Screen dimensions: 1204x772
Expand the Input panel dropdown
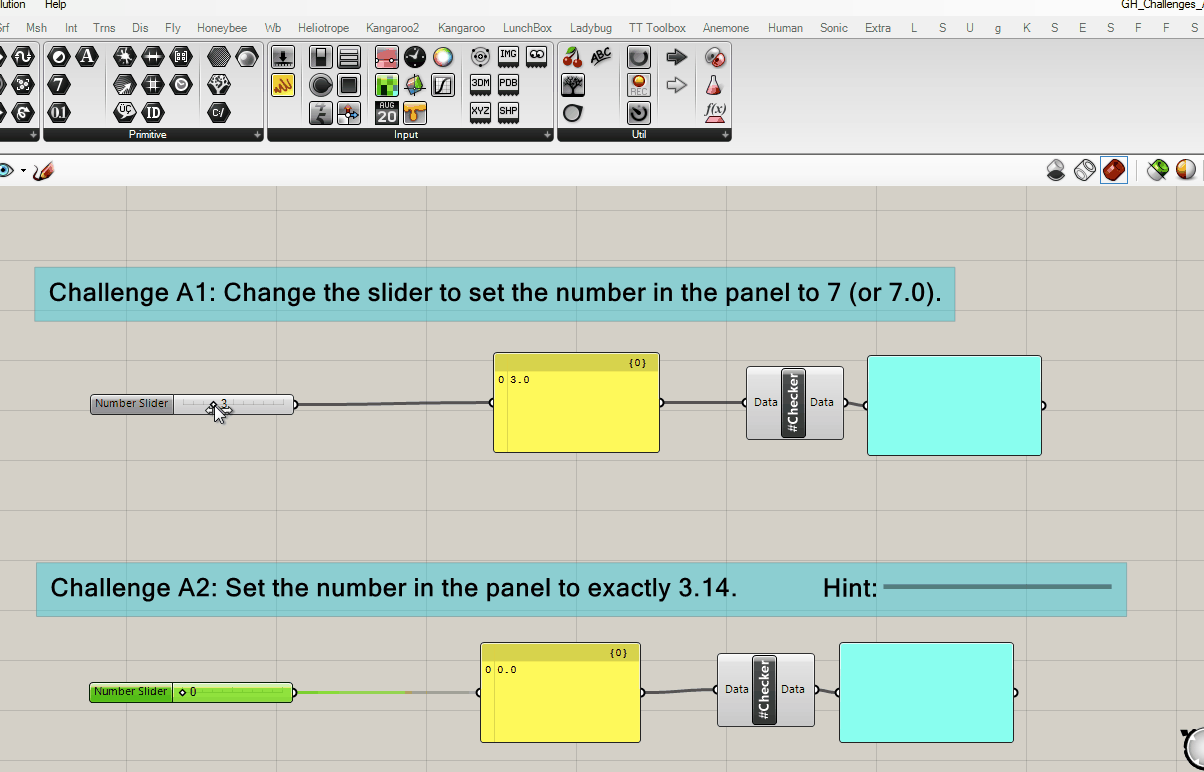[546, 135]
